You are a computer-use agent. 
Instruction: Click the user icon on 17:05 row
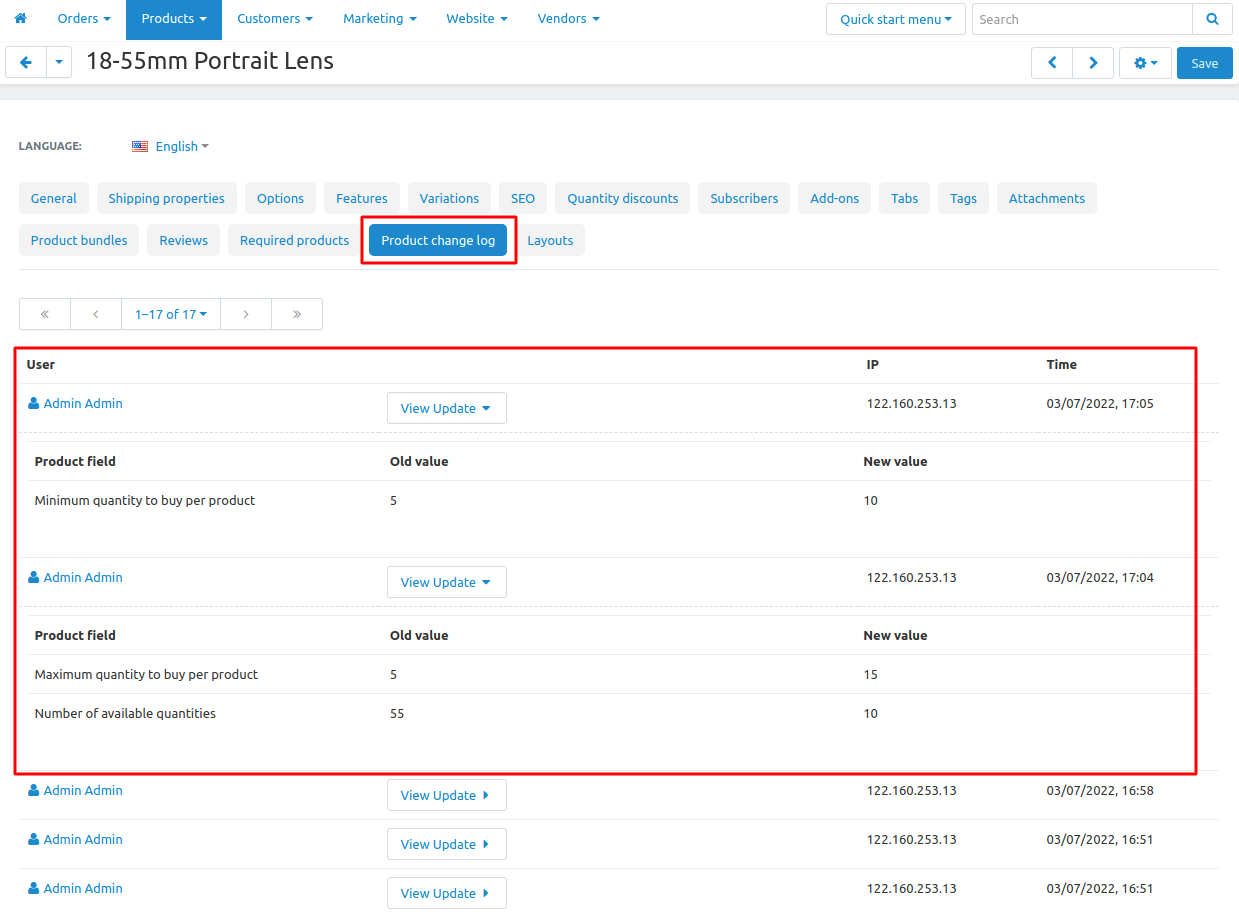pyautogui.click(x=34, y=403)
